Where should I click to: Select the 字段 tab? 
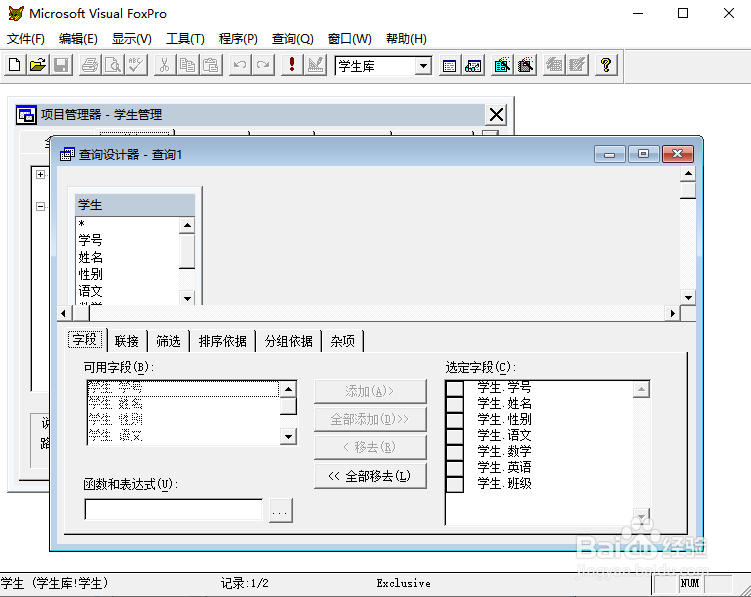85,340
